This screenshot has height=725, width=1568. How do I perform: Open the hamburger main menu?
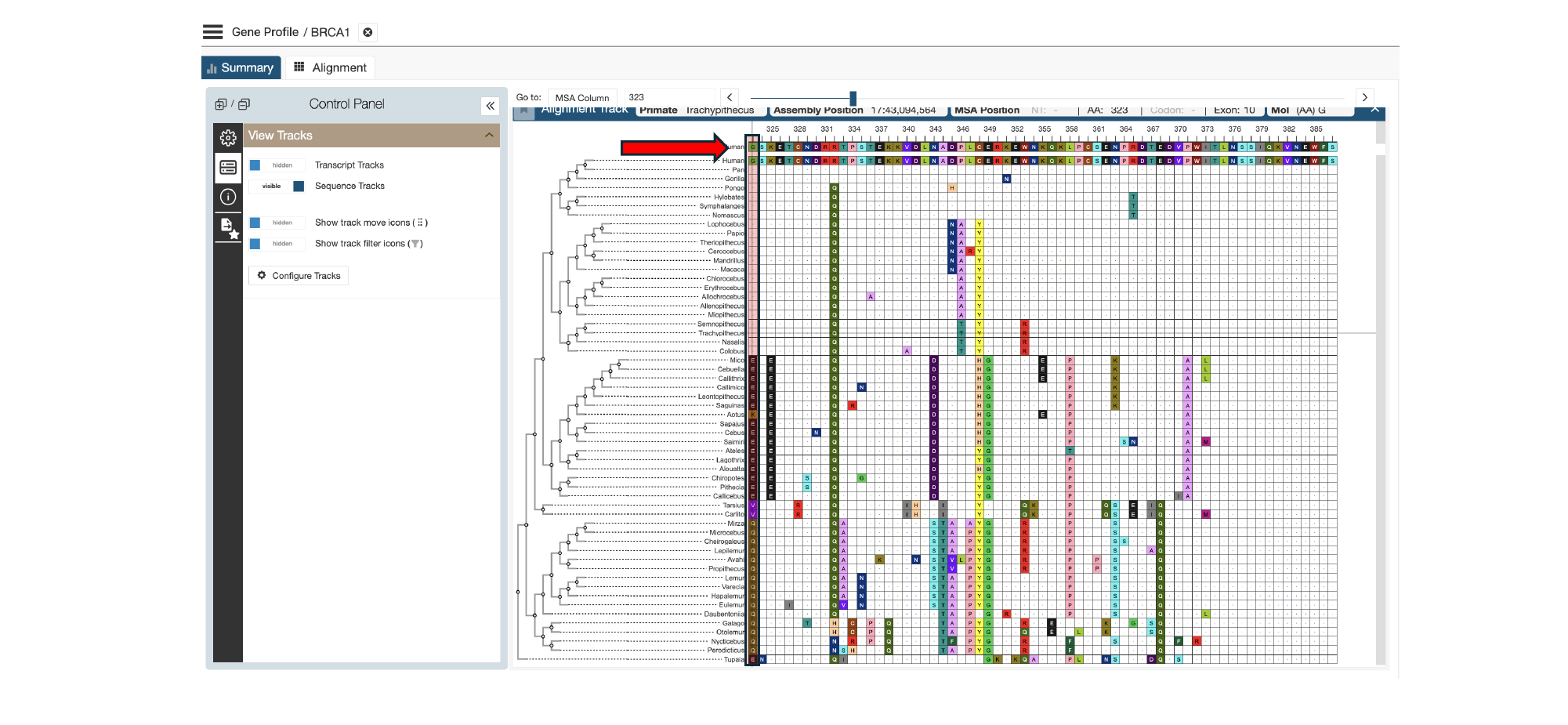[x=212, y=32]
